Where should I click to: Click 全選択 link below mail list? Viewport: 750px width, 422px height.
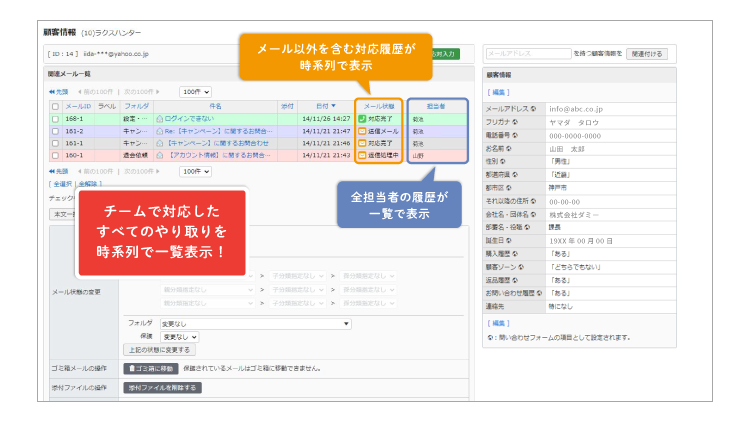[x=63, y=184]
